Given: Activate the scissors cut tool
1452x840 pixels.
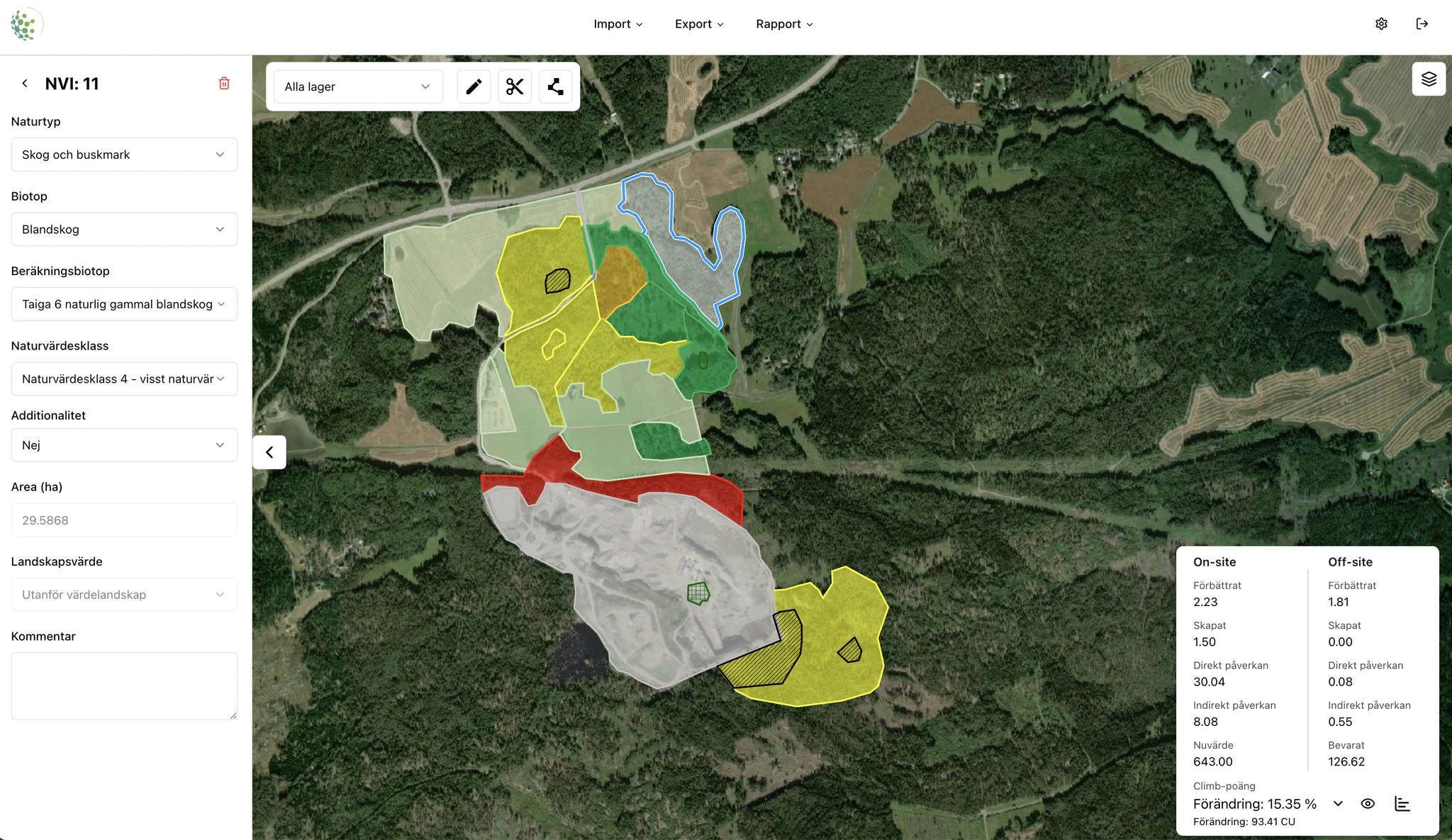Looking at the screenshot, I should (515, 86).
